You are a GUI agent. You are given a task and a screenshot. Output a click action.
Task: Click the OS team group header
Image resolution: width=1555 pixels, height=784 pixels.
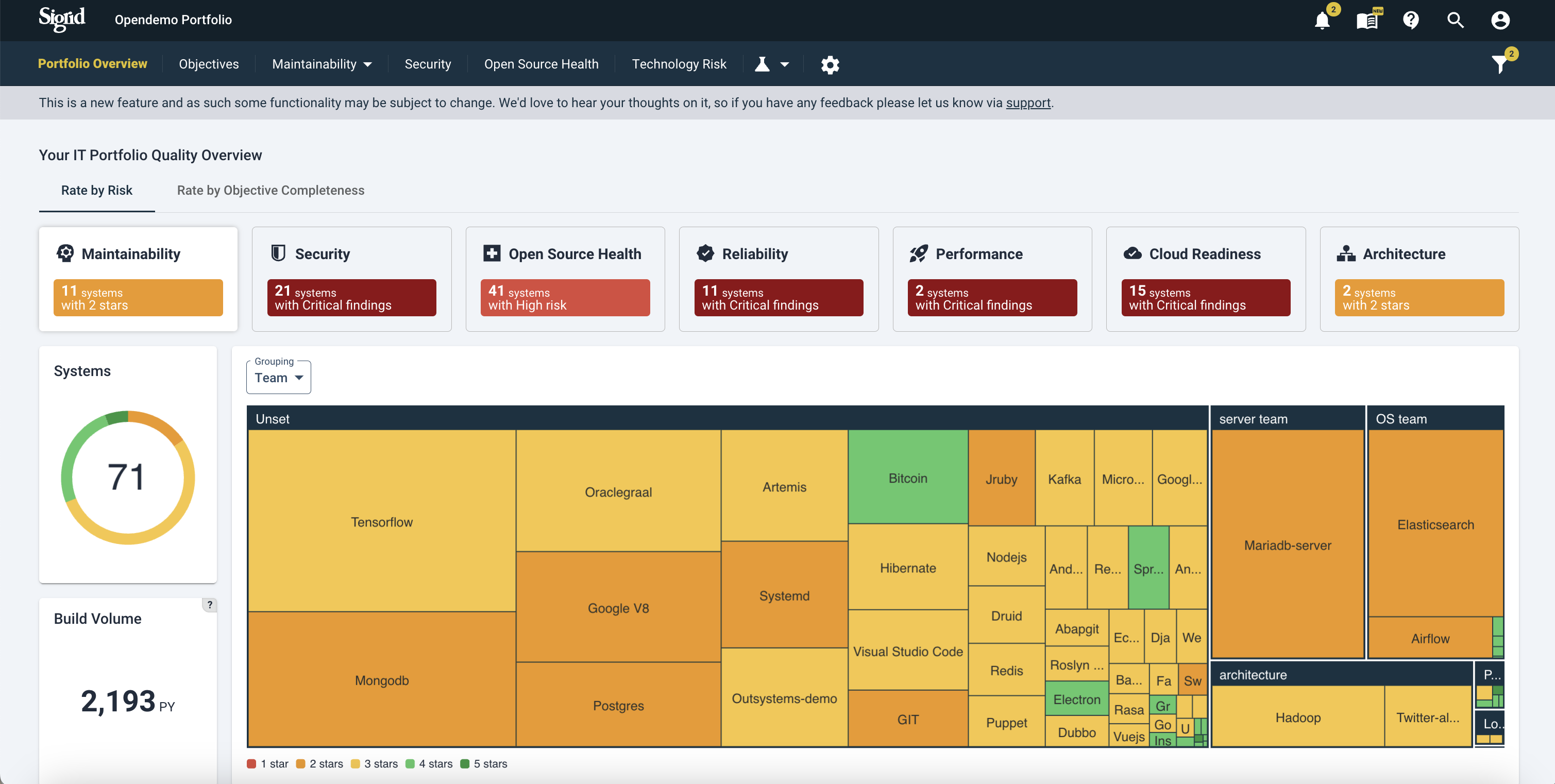point(1435,418)
